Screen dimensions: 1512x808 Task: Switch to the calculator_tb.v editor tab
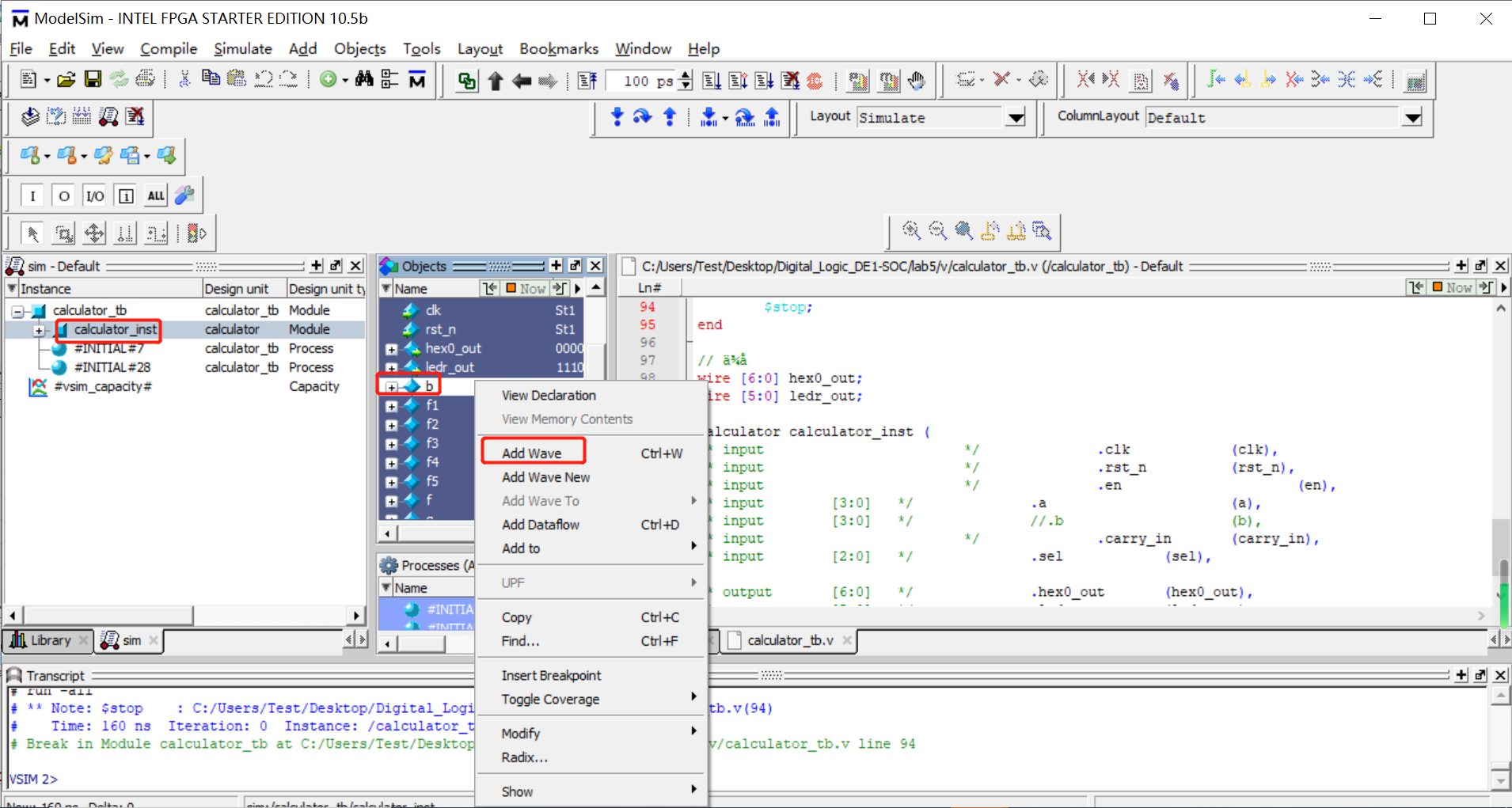(790, 640)
